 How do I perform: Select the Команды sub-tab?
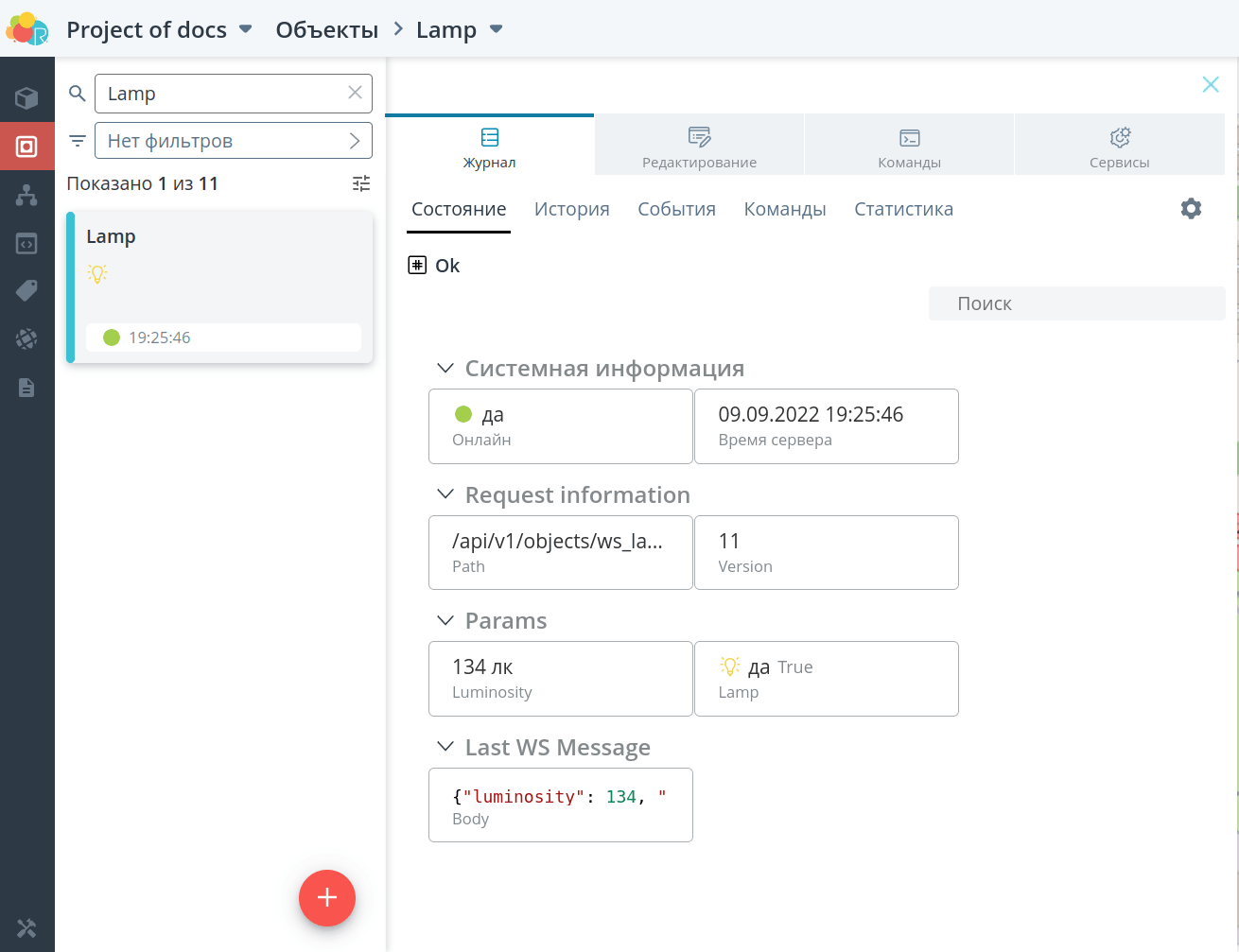785,209
